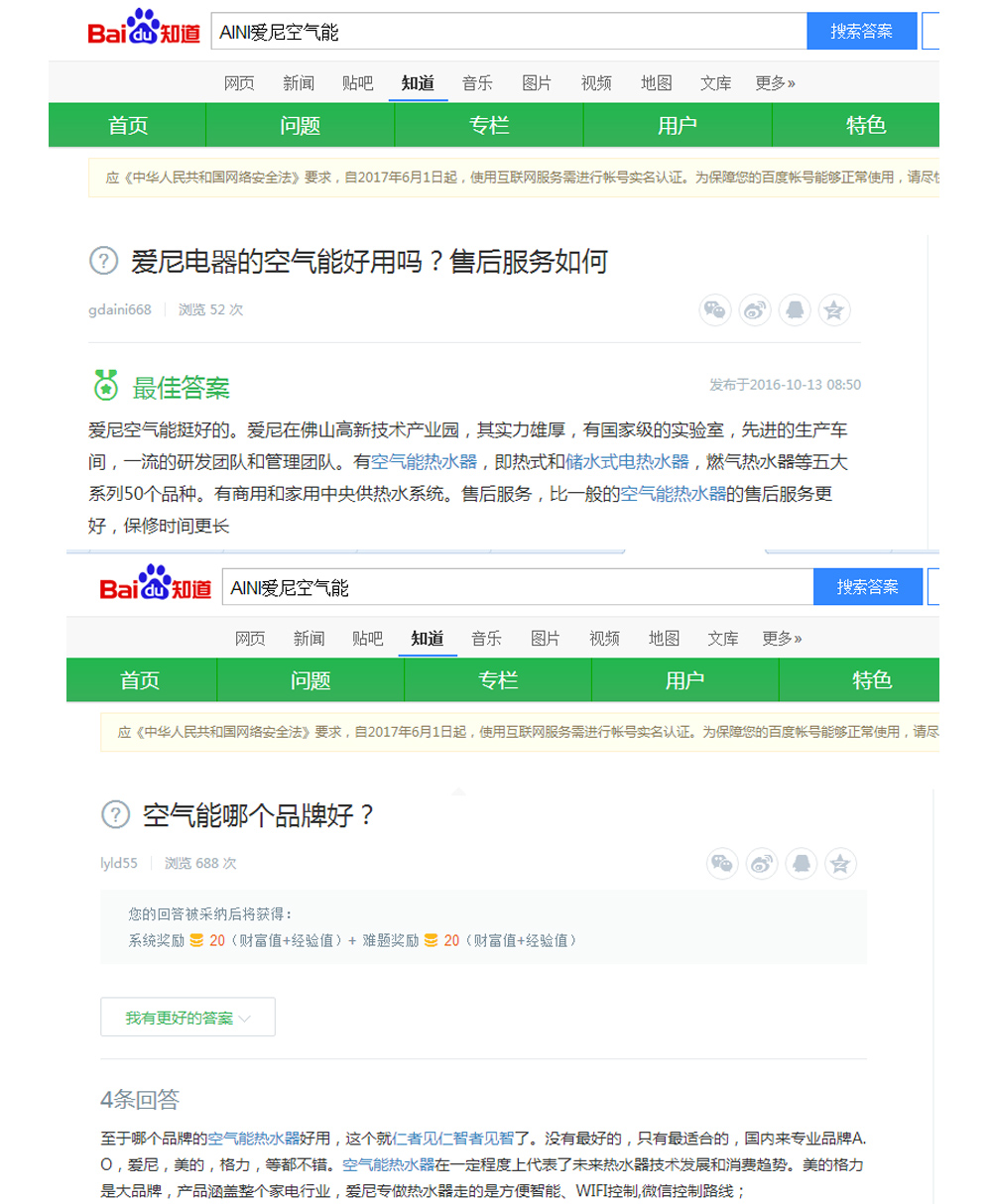
Task: Open the 储水式电热水器 link
Action: (x=627, y=461)
